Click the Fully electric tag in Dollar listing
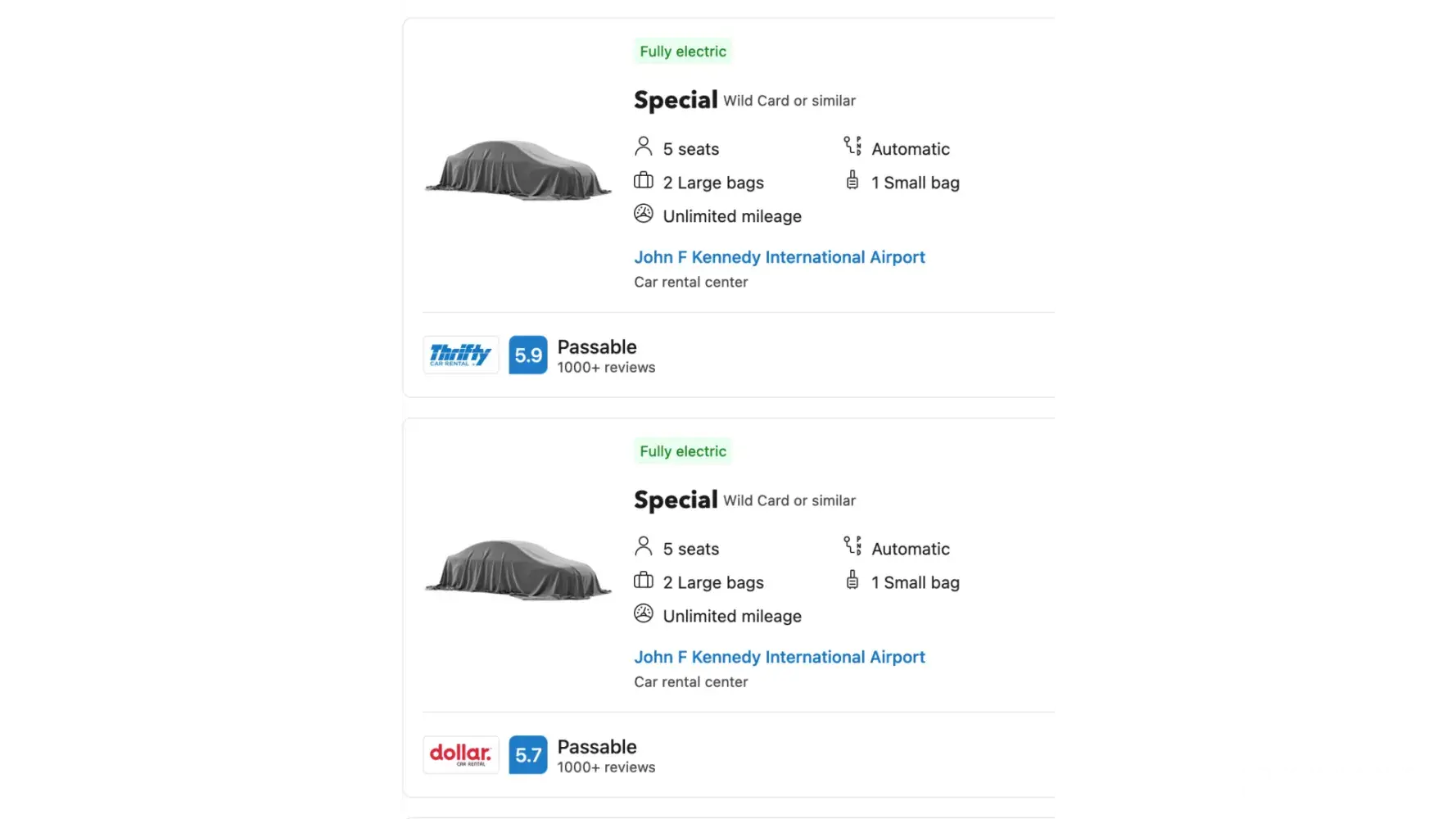Image resolution: width=1456 pixels, height=819 pixels. (x=683, y=451)
